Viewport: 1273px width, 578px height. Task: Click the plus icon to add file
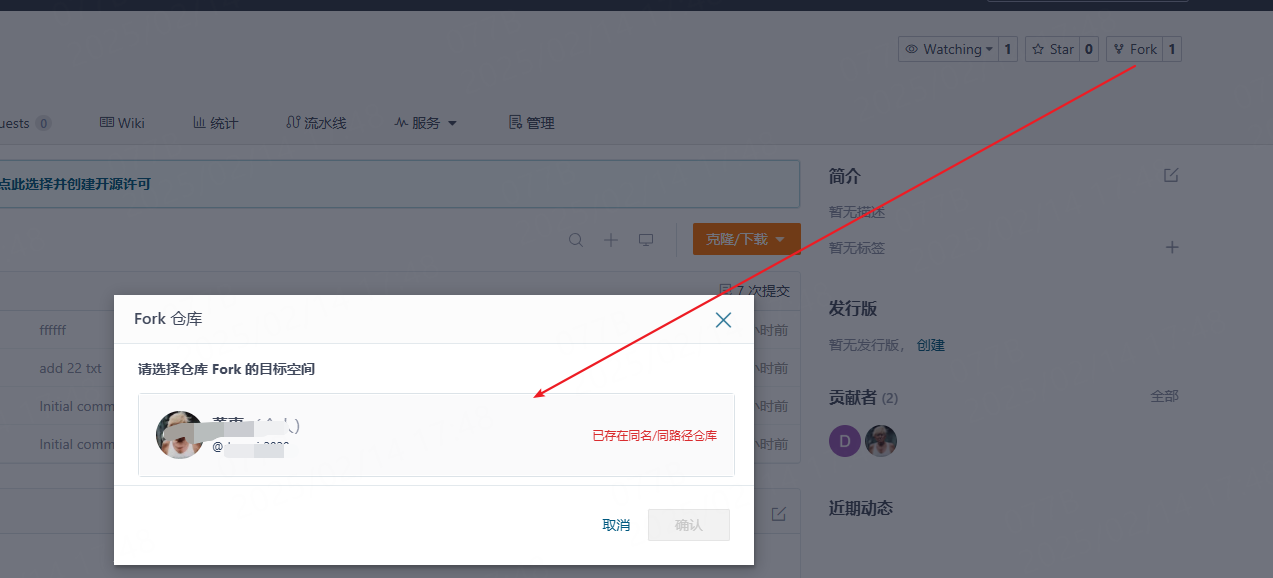click(x=611, y=240)
